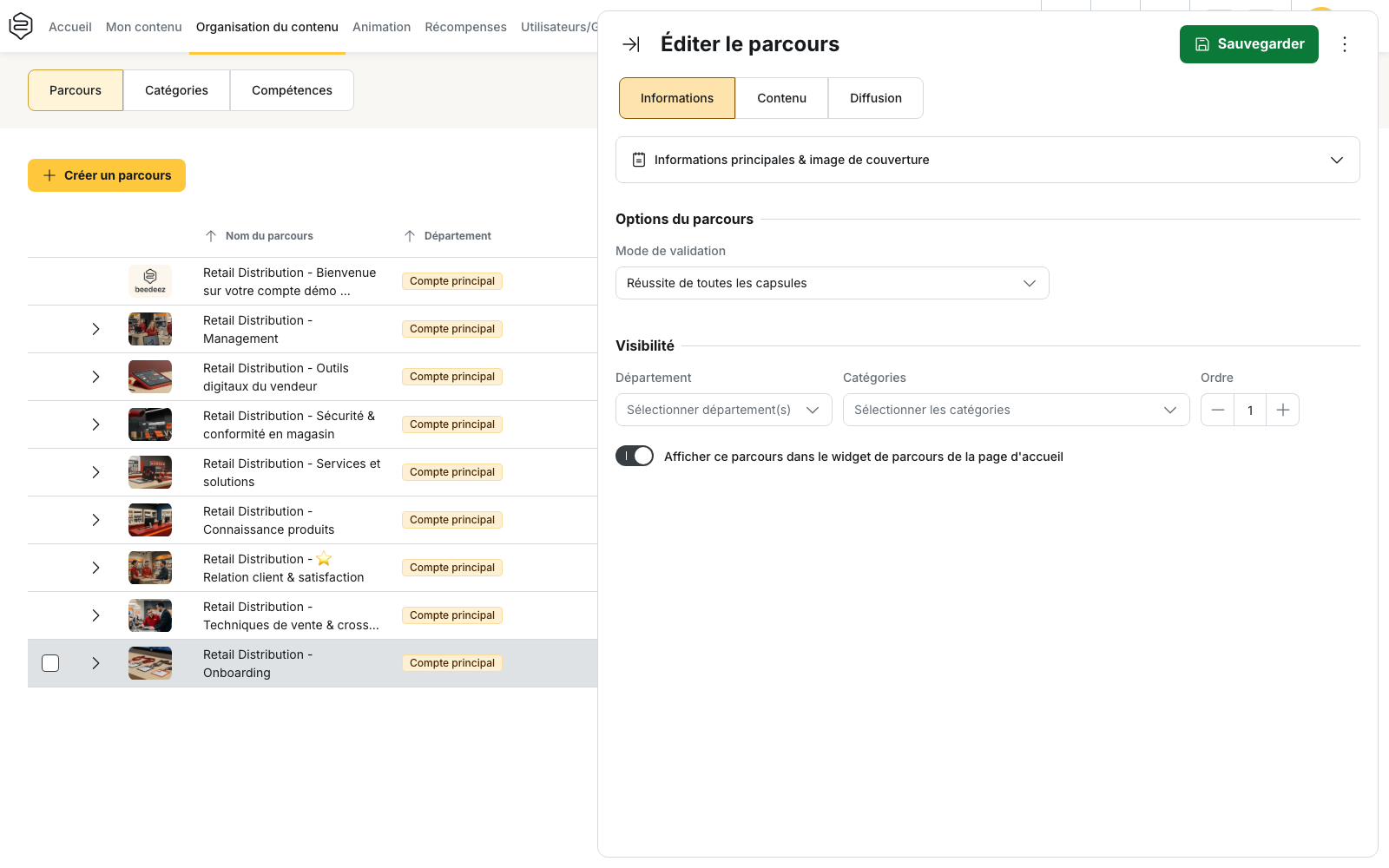Sort by Département arrow

coord(410,236)
